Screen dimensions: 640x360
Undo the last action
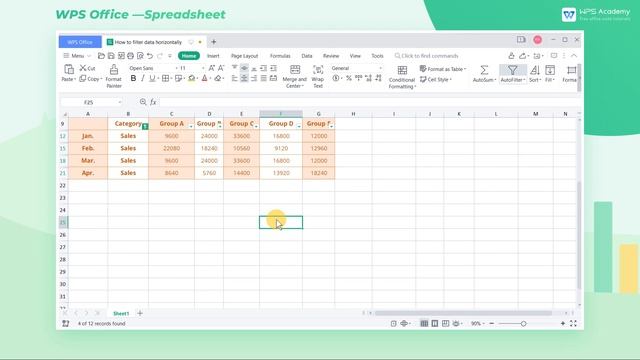[x=150, y=56]
